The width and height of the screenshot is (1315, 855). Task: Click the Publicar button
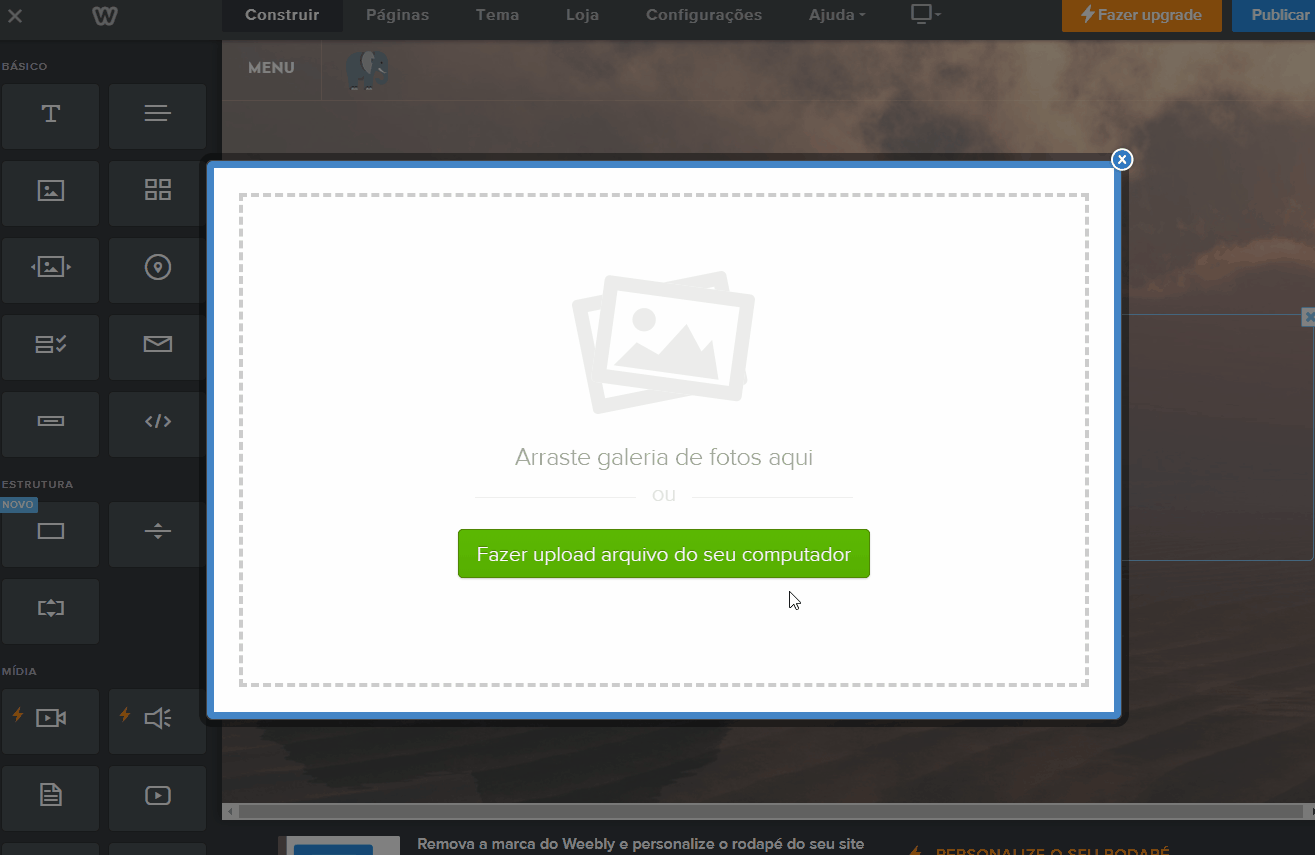(1274, 15)
